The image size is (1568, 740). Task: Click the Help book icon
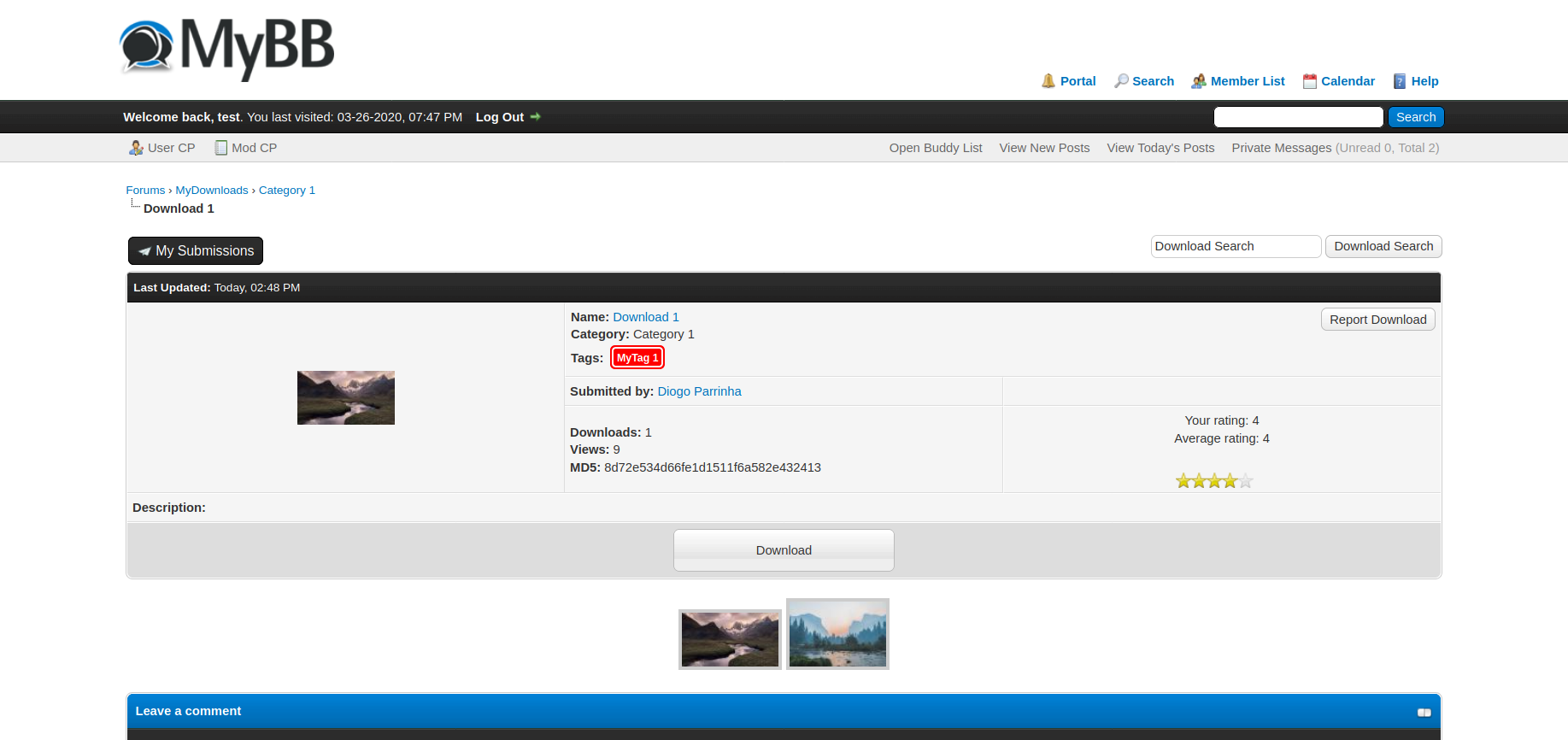tap(1400, 81)
